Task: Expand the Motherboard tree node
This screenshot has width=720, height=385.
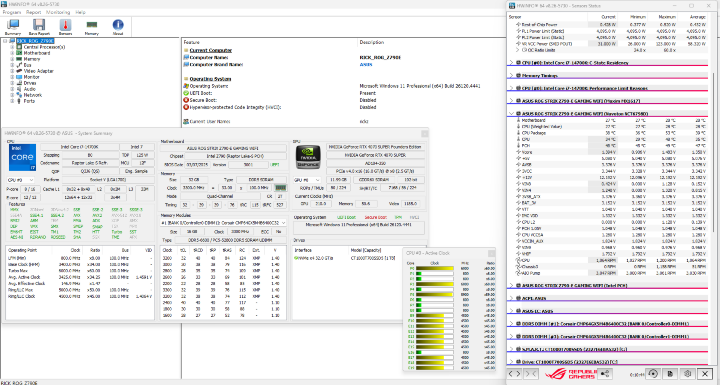Action: (x=12, y=53)
